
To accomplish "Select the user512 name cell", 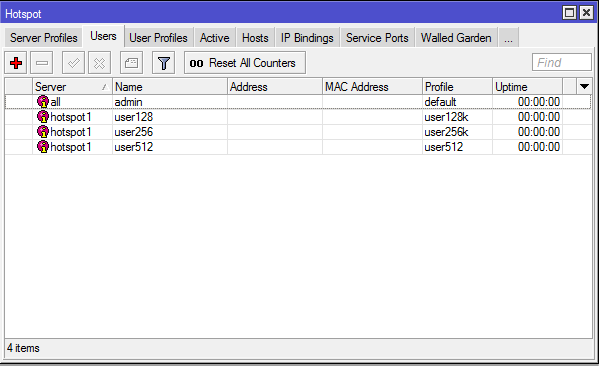I will 170,147.
